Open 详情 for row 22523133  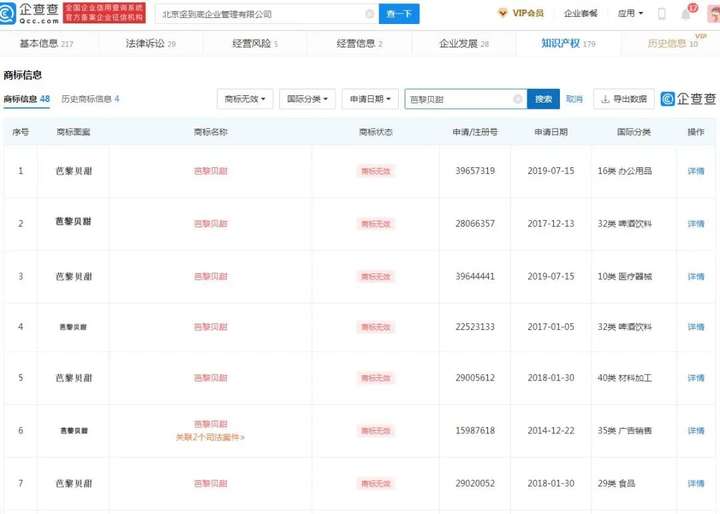[696, 327]
